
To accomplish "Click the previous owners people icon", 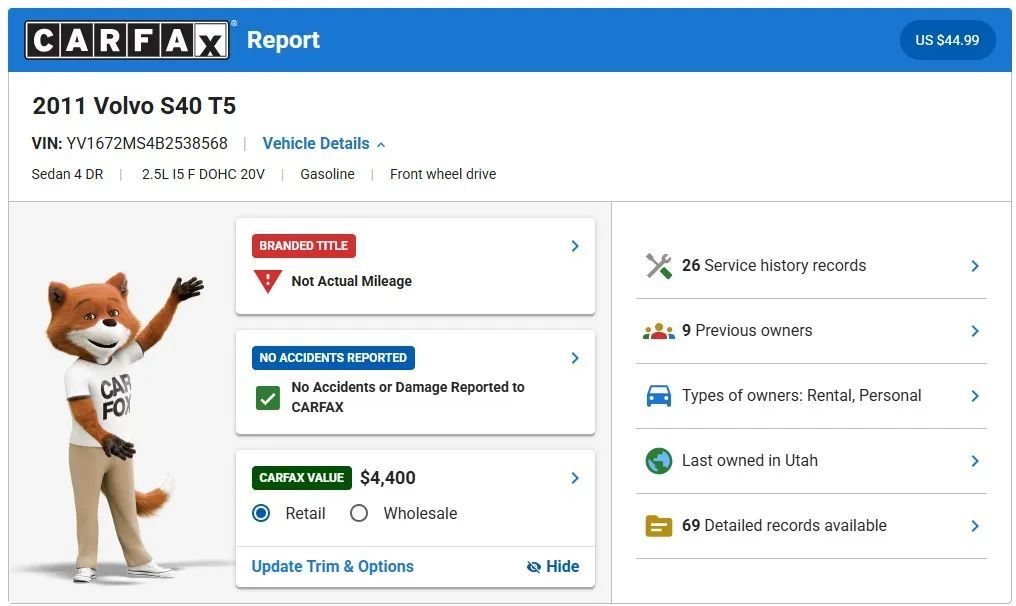I will tap(658, 331).
